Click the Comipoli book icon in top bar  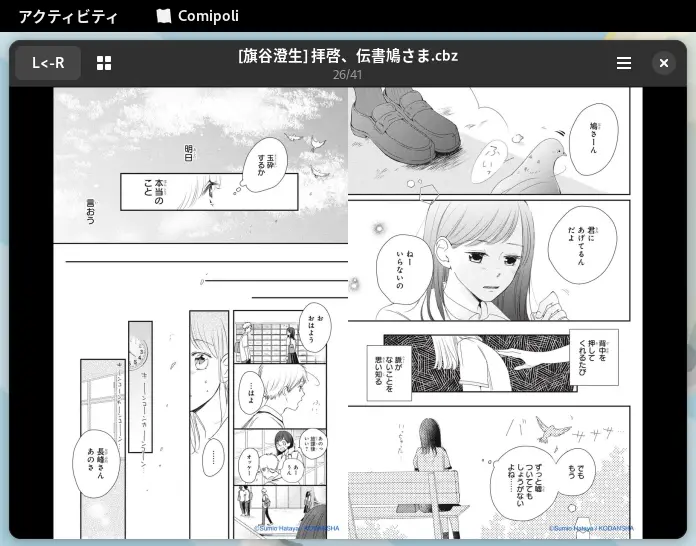coord(164,16)
